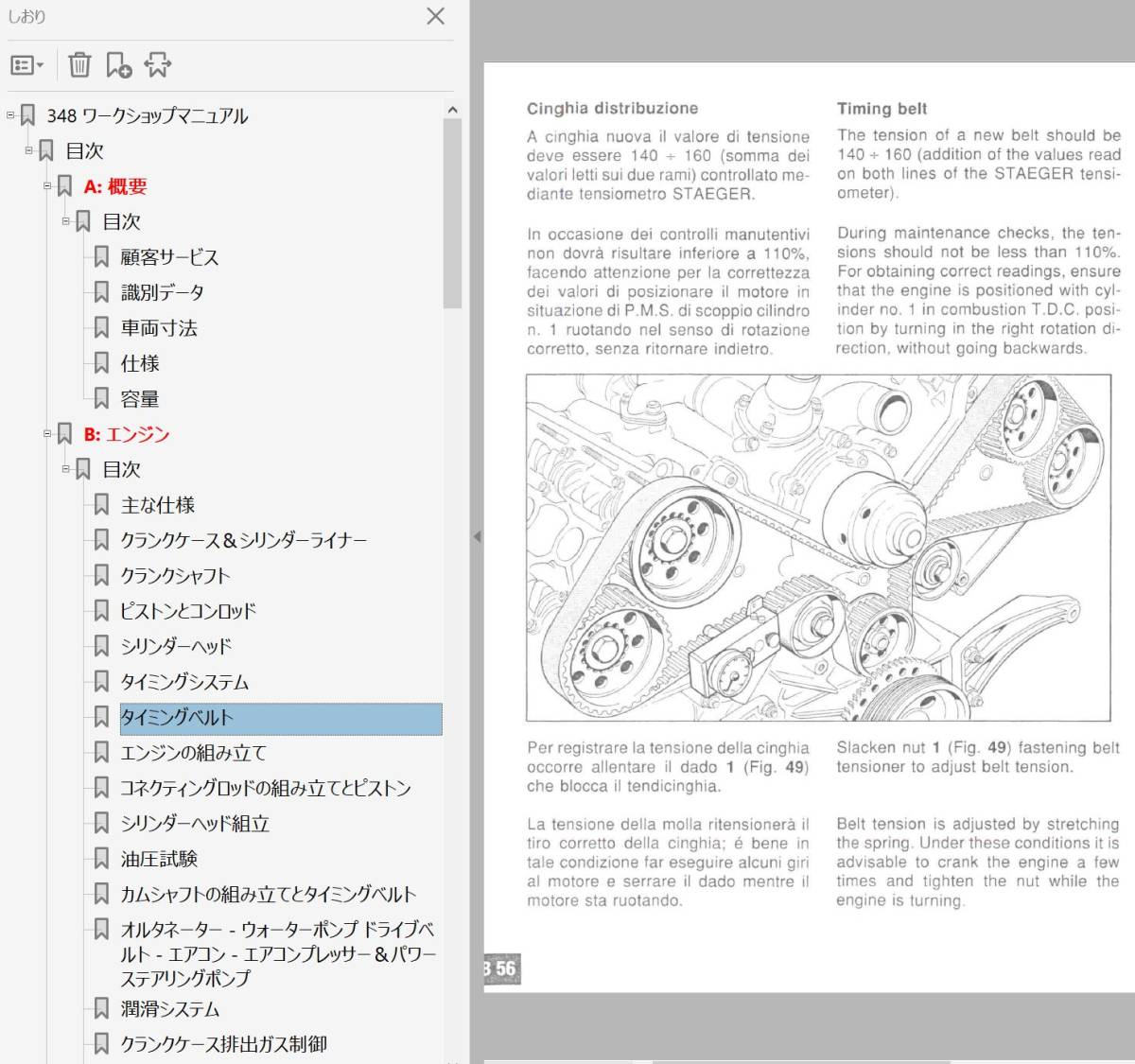
Task: Select the 潤滑システム bookmark
Action: point(169,1009)
